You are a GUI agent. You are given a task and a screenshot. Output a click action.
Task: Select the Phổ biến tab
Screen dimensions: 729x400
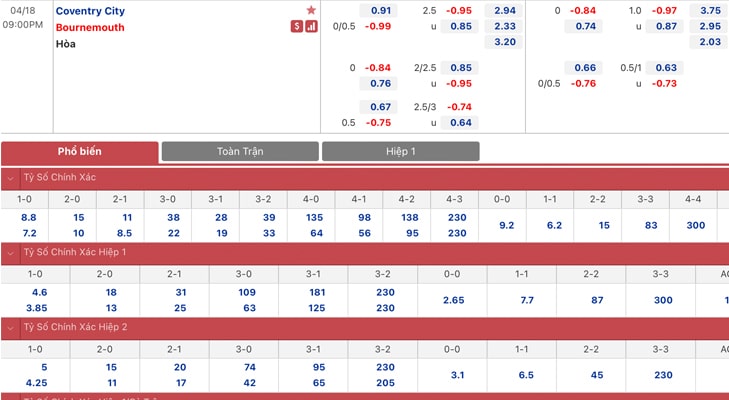click(80, 152)
